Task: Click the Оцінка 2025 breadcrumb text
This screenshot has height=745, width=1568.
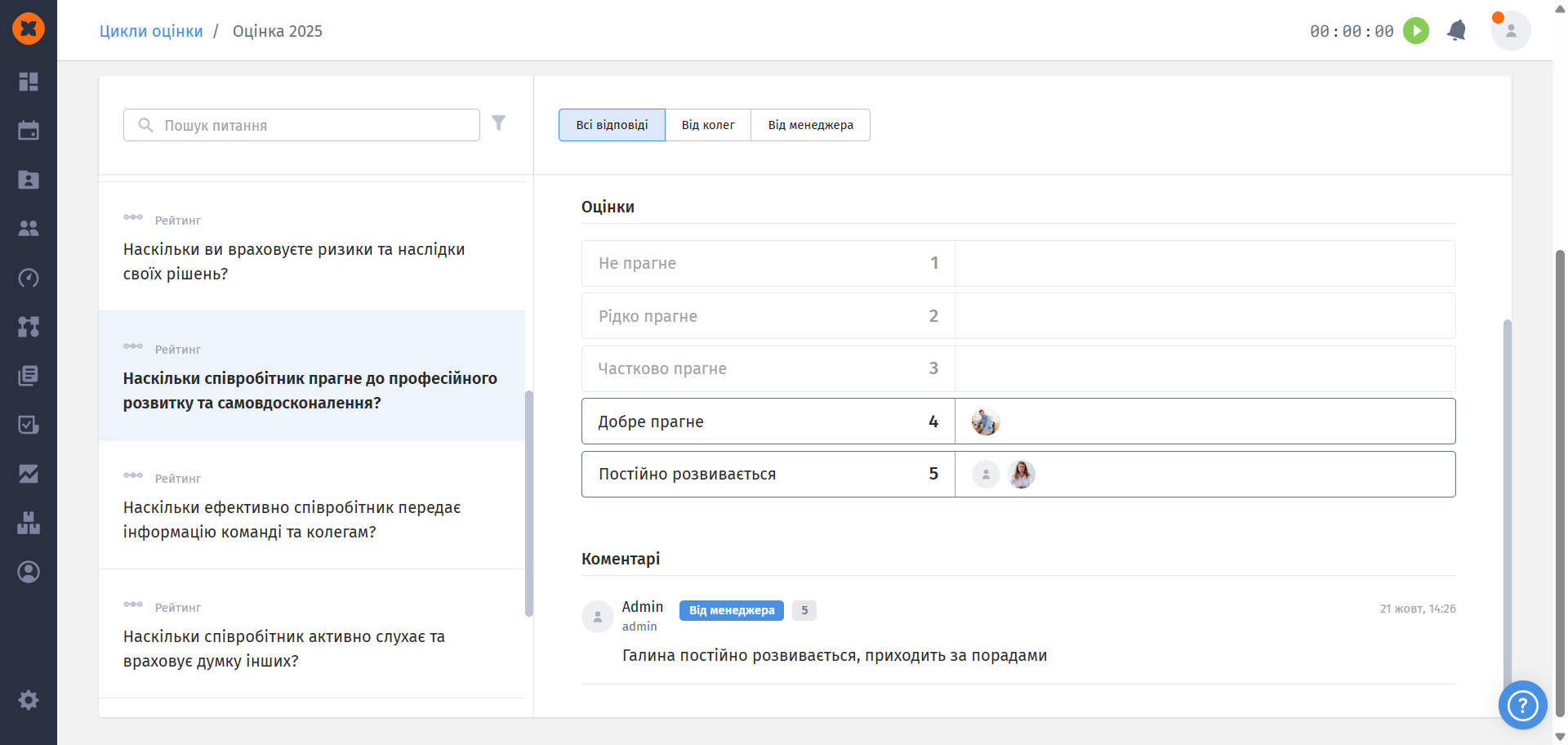Action: (x=278, y=31)
